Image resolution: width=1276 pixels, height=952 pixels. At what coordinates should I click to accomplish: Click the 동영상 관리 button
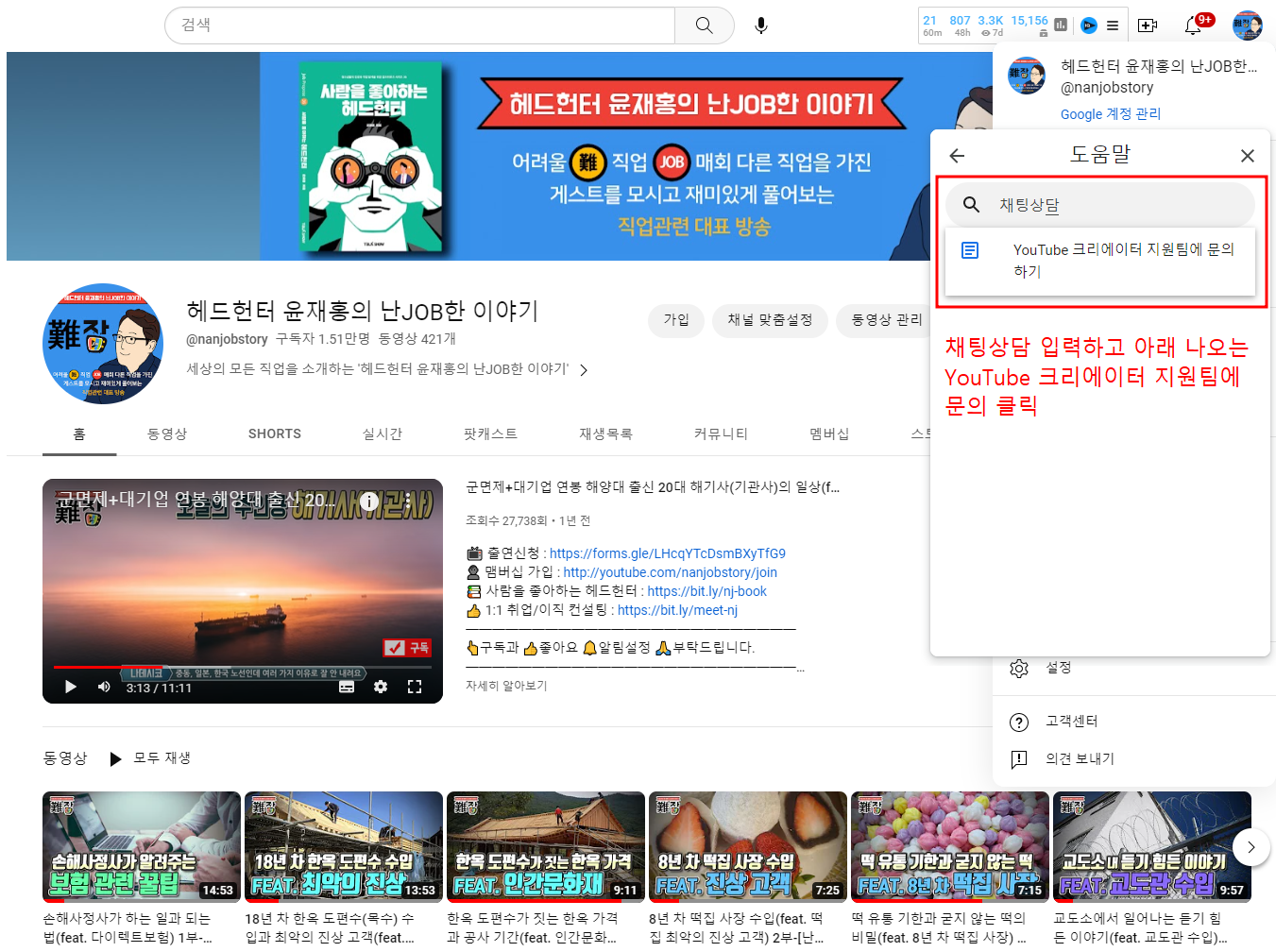coord(884,320)
